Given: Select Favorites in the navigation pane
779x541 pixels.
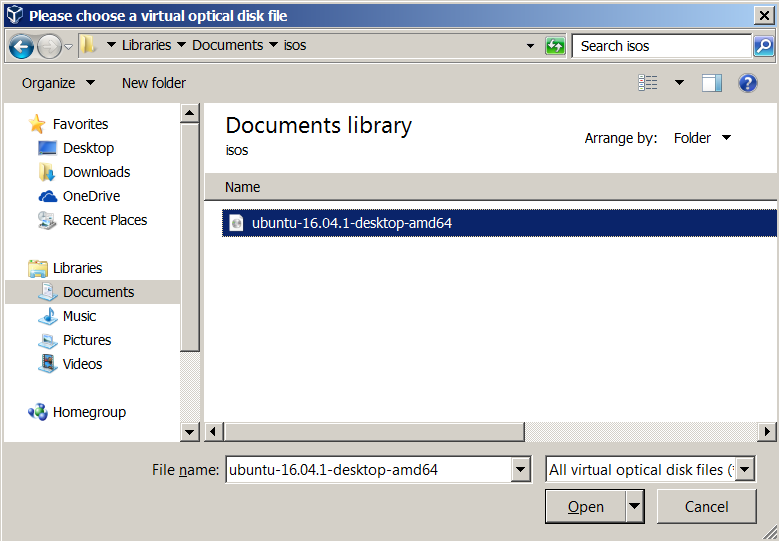Looking at the screenshot, I should 80,124.
